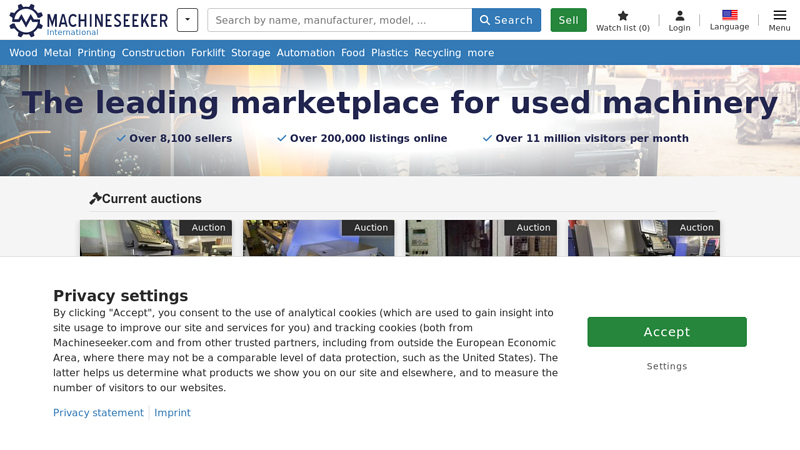Click the 'Current auctions' heading
800x450 pixels.
coord(152,198)
